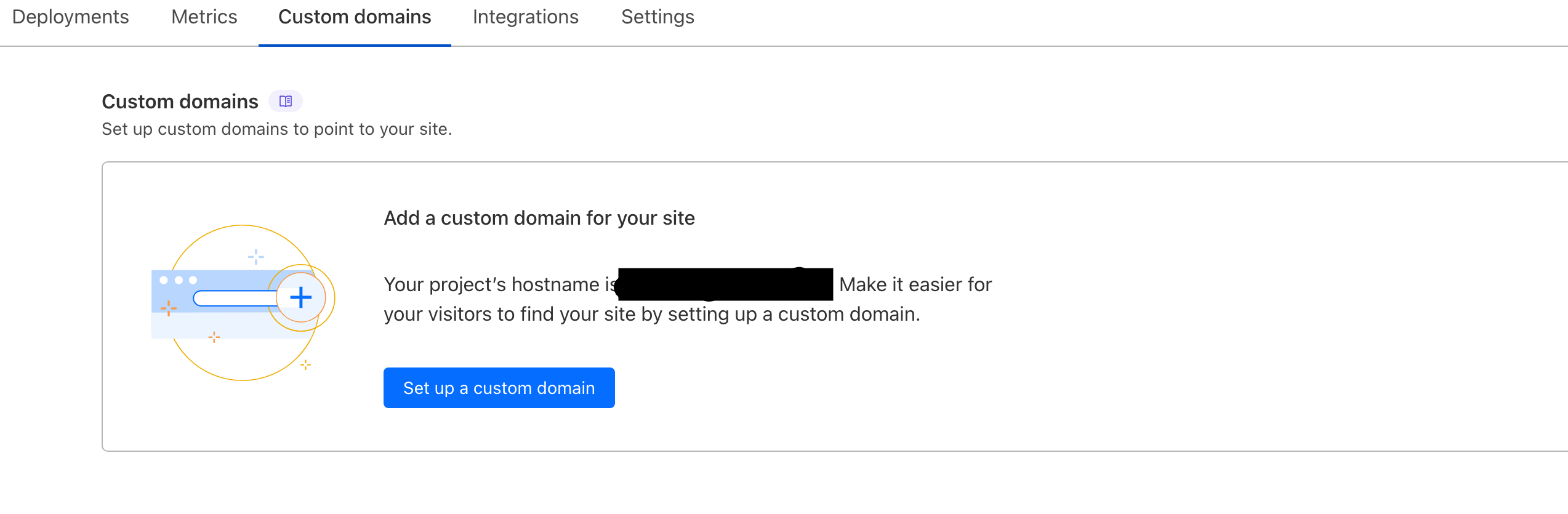
Task: Open the Deployments tab
Action: coord(70,17)
